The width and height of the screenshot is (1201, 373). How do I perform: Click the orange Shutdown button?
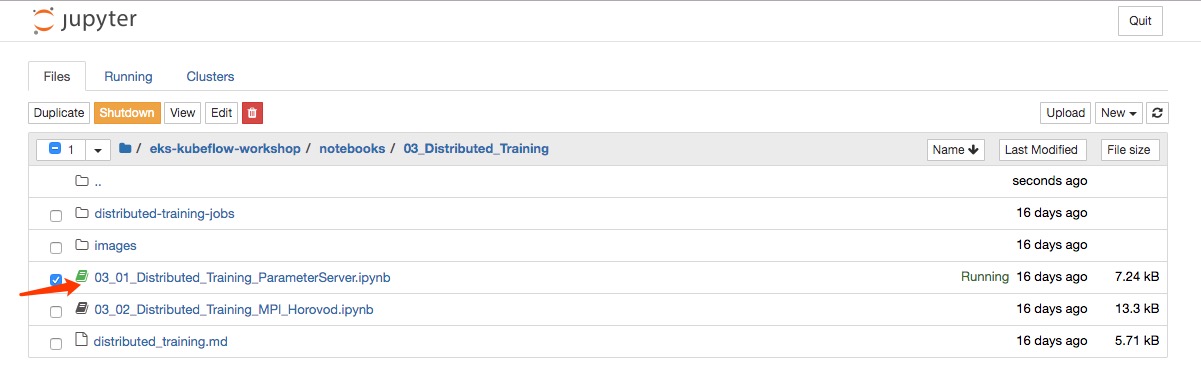[x=127, y=113]
